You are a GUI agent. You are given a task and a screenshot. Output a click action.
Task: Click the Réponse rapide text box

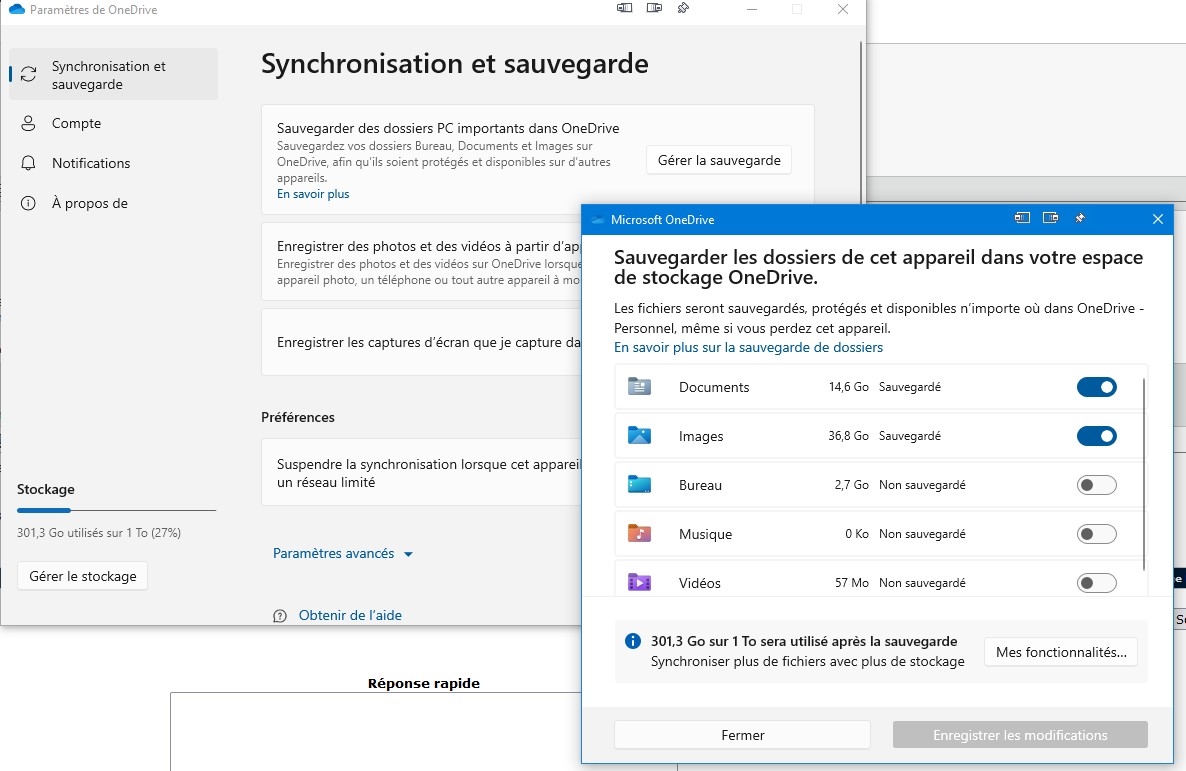376,731
